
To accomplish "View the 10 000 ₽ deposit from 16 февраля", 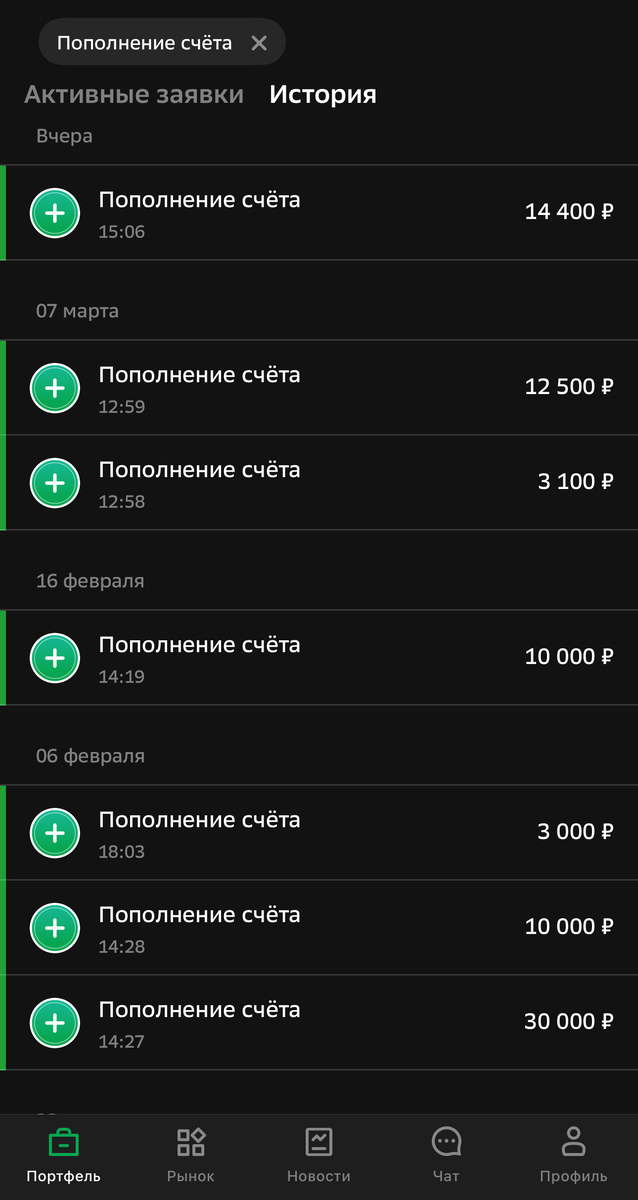I will 320,658.
